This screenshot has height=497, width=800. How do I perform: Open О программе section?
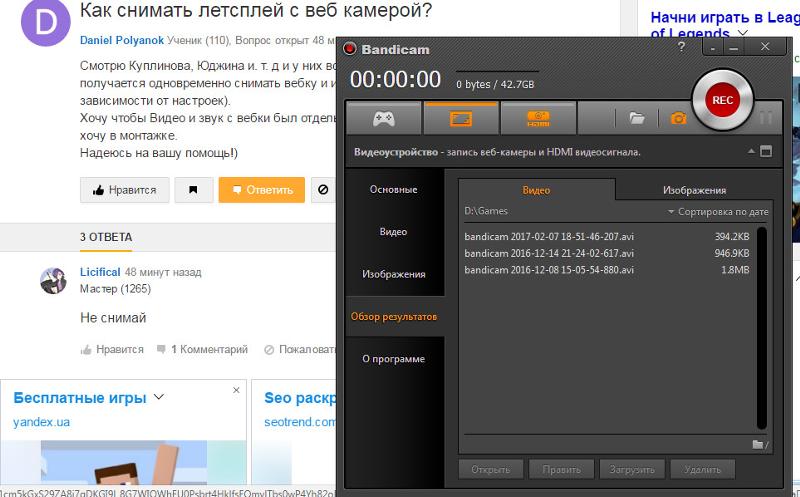(x=393, y=359)
